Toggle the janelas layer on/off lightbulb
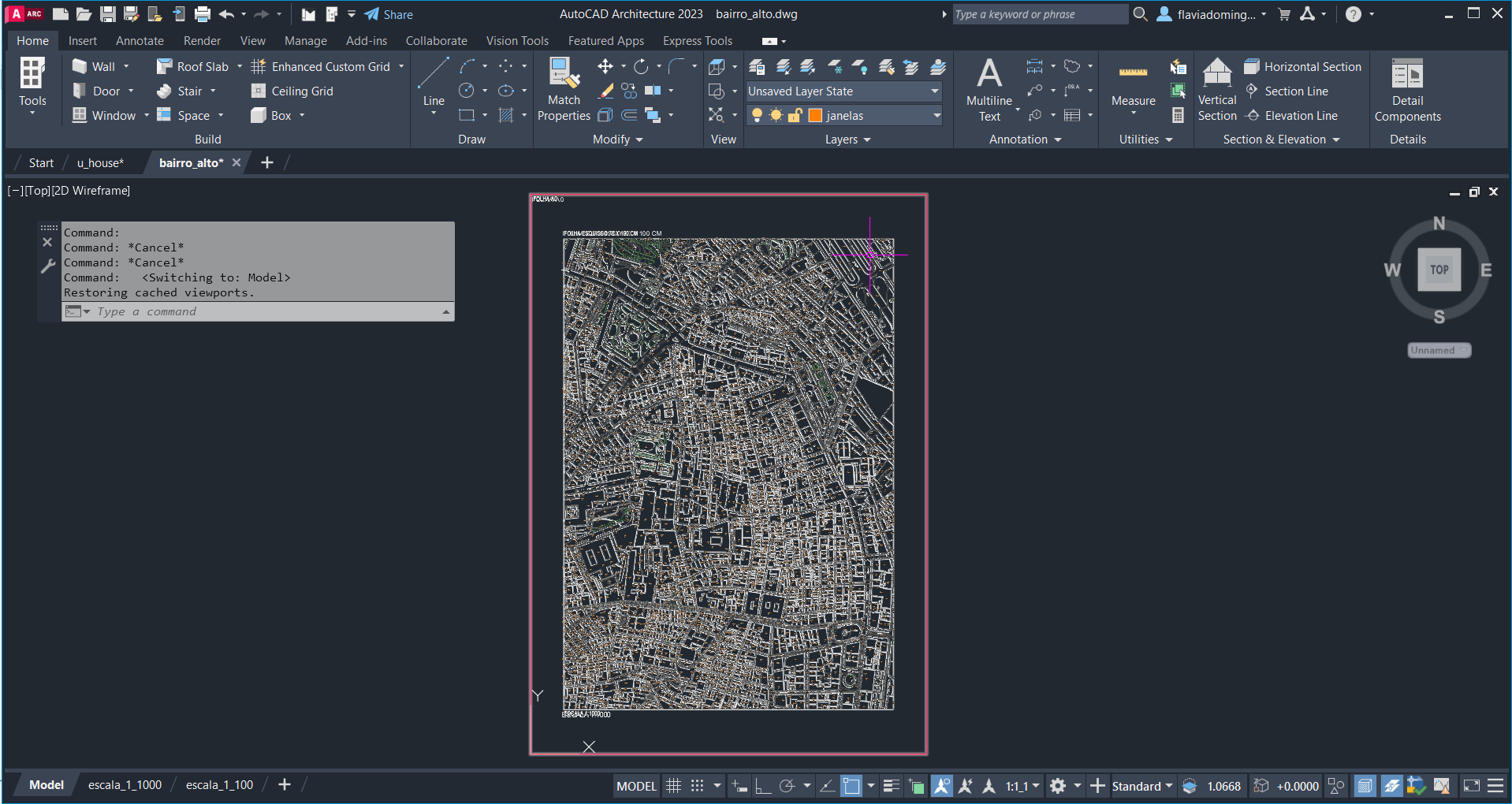The height and width of the screenshot is (804, 1512). (x=757, y=116)
